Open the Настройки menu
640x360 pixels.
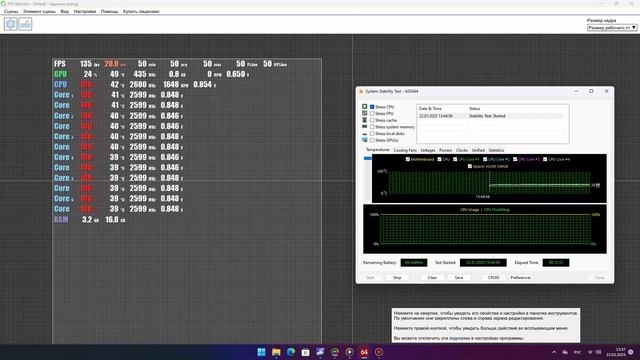[85, 11]
